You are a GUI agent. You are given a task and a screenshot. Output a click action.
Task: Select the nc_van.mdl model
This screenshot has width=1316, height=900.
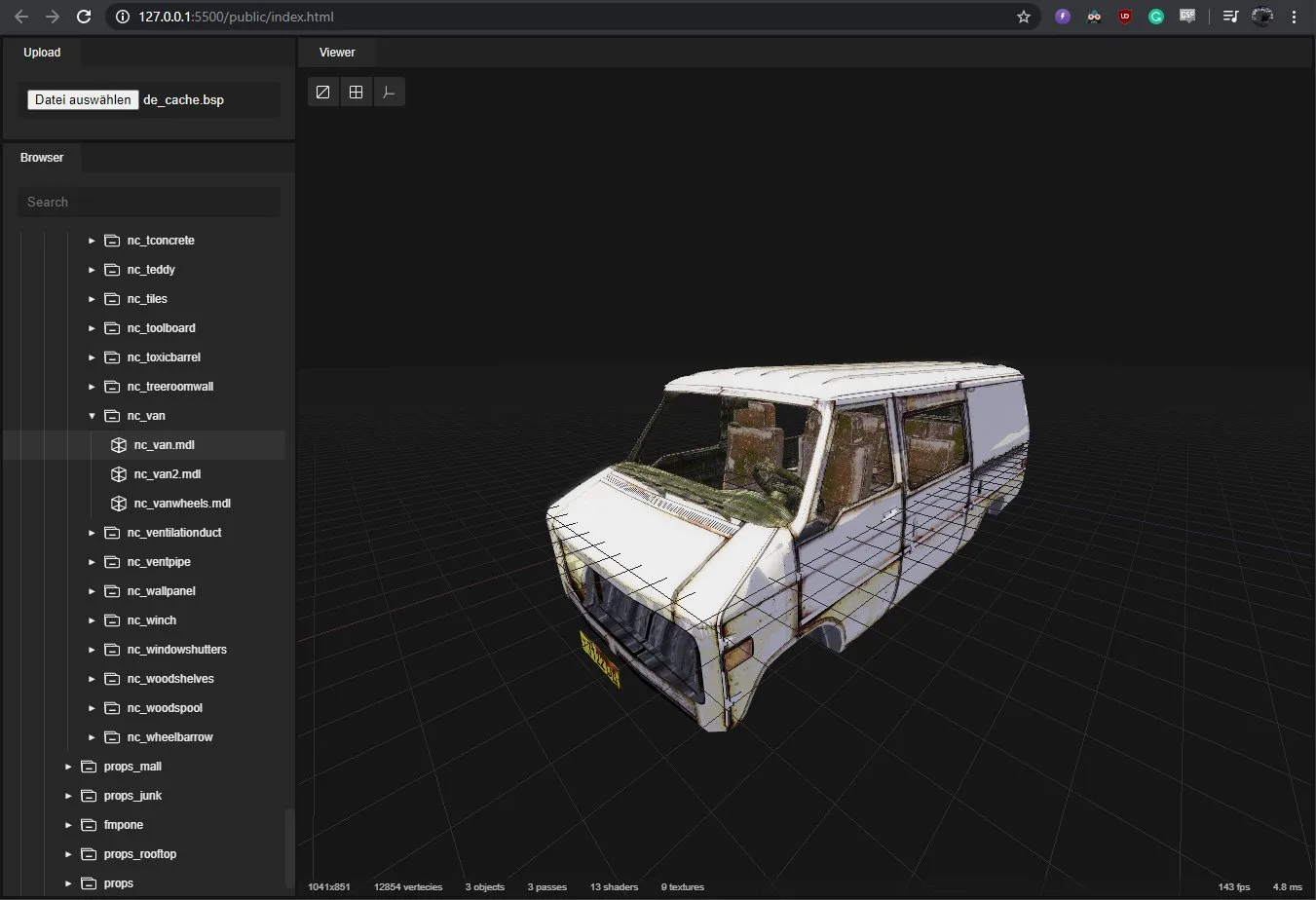coord(144,445)
